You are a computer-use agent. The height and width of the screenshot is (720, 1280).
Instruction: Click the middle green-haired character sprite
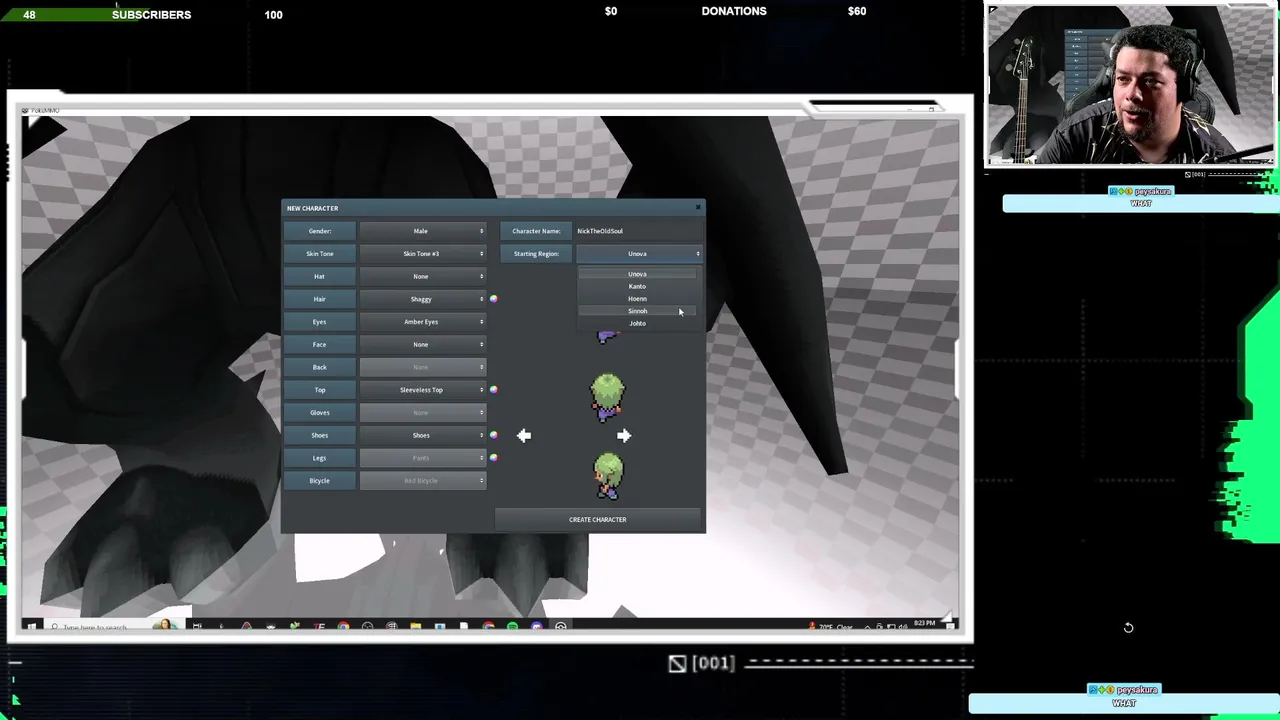tap(607, 397)
